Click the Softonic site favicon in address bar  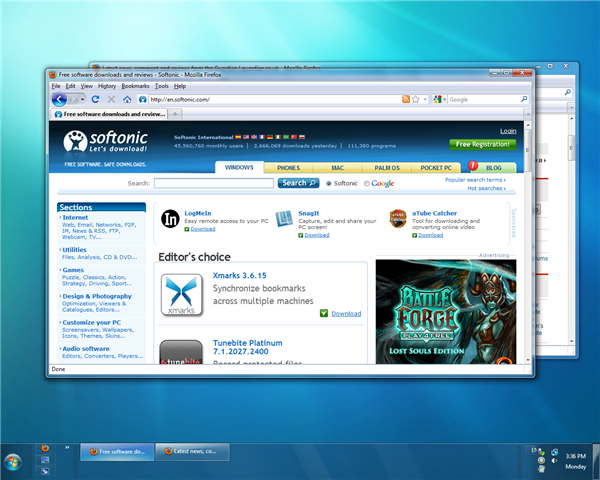[x=143, y=100]
